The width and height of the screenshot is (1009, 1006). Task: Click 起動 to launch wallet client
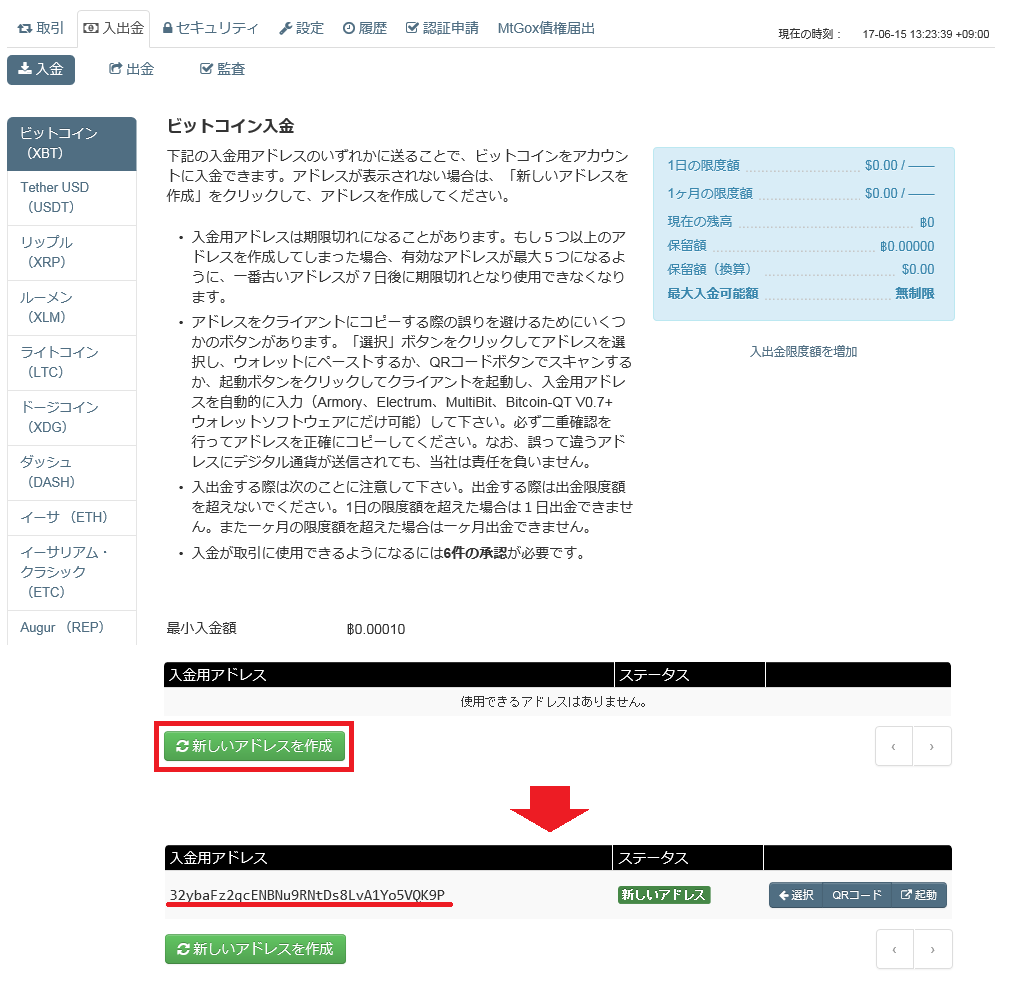919,895
